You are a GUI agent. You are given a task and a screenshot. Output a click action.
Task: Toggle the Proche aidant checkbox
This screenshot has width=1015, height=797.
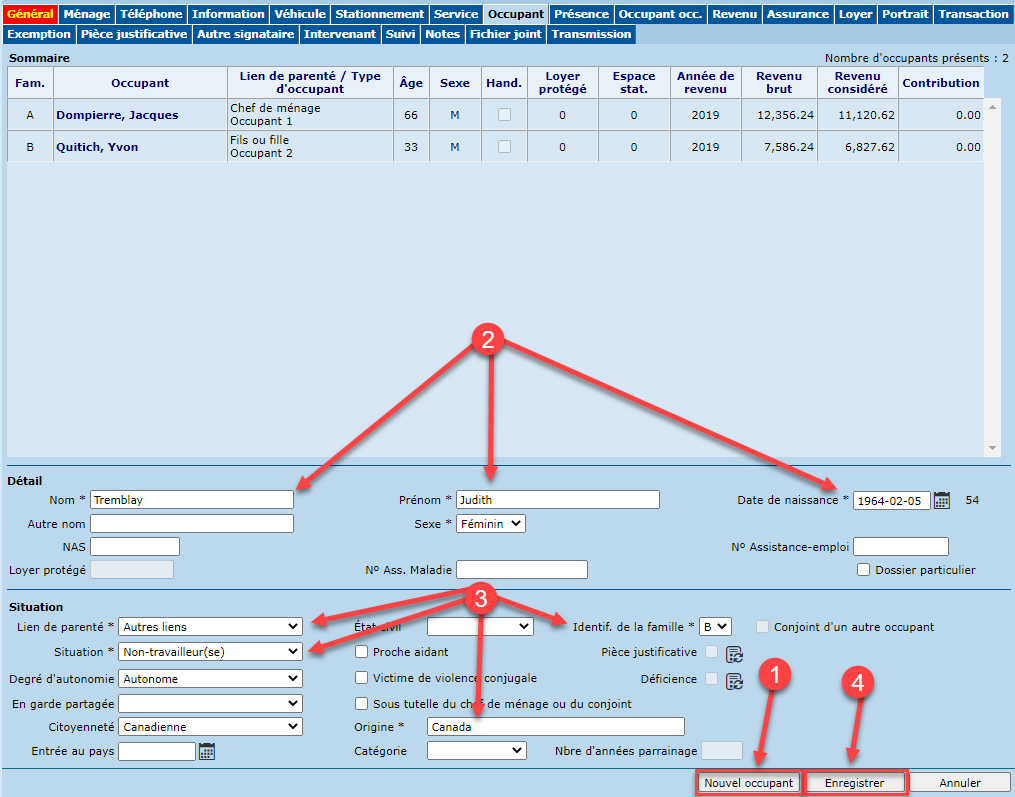coord(362,652)
